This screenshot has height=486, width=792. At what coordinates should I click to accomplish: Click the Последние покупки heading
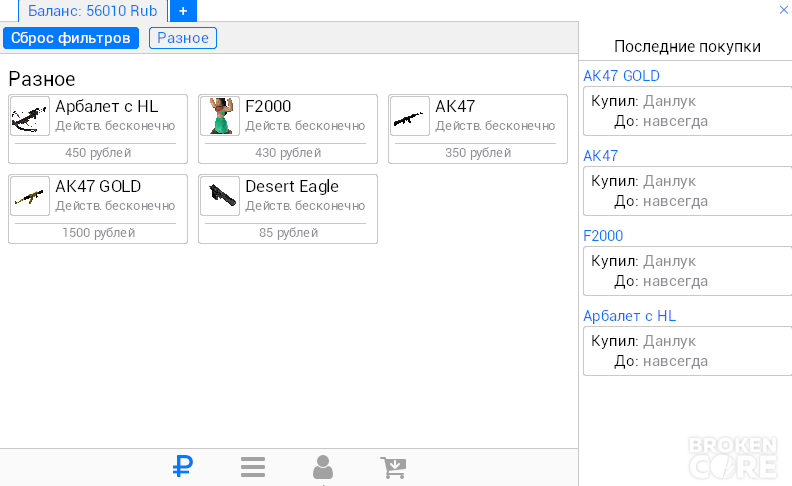tap(687, 46)
